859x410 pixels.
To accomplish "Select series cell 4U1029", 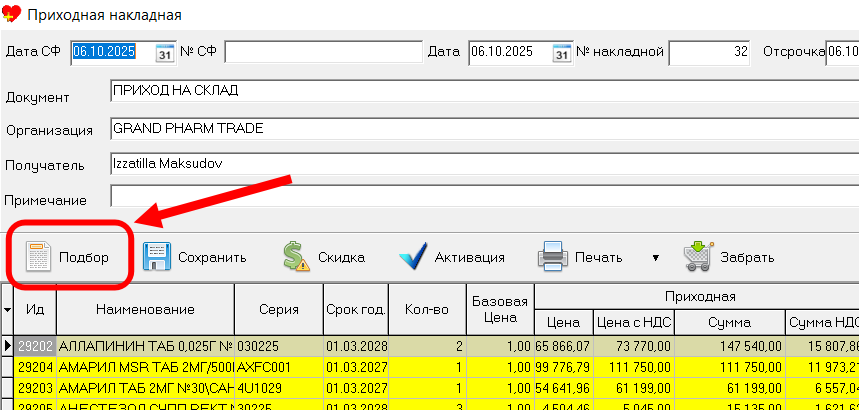I will pos(279,388).
